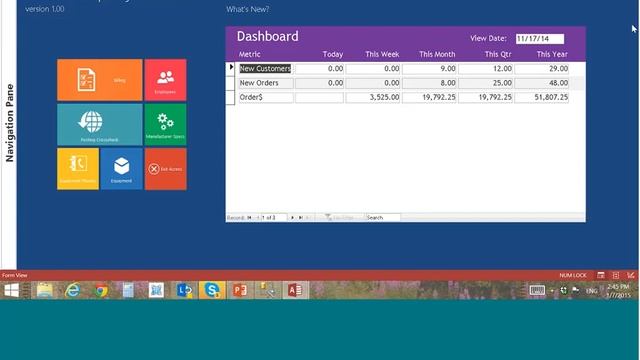Open Lync from the taskbar
This screenshot has width=640, height=360.
click(184, 290)
